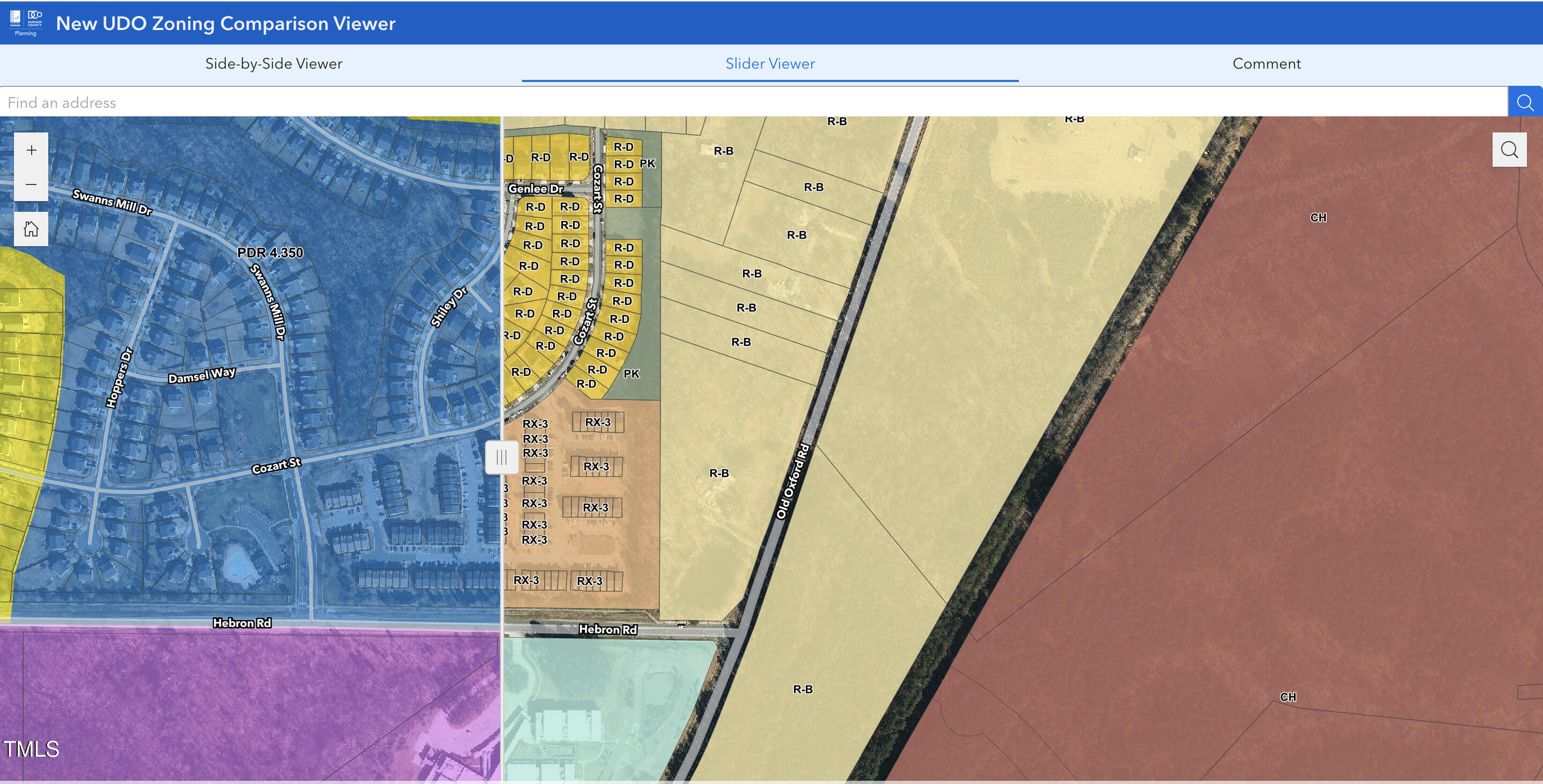The width and height of the screenshot is (1543, 784).
Task: Select the Slider Viewer tab
Action: coord(770,63)
